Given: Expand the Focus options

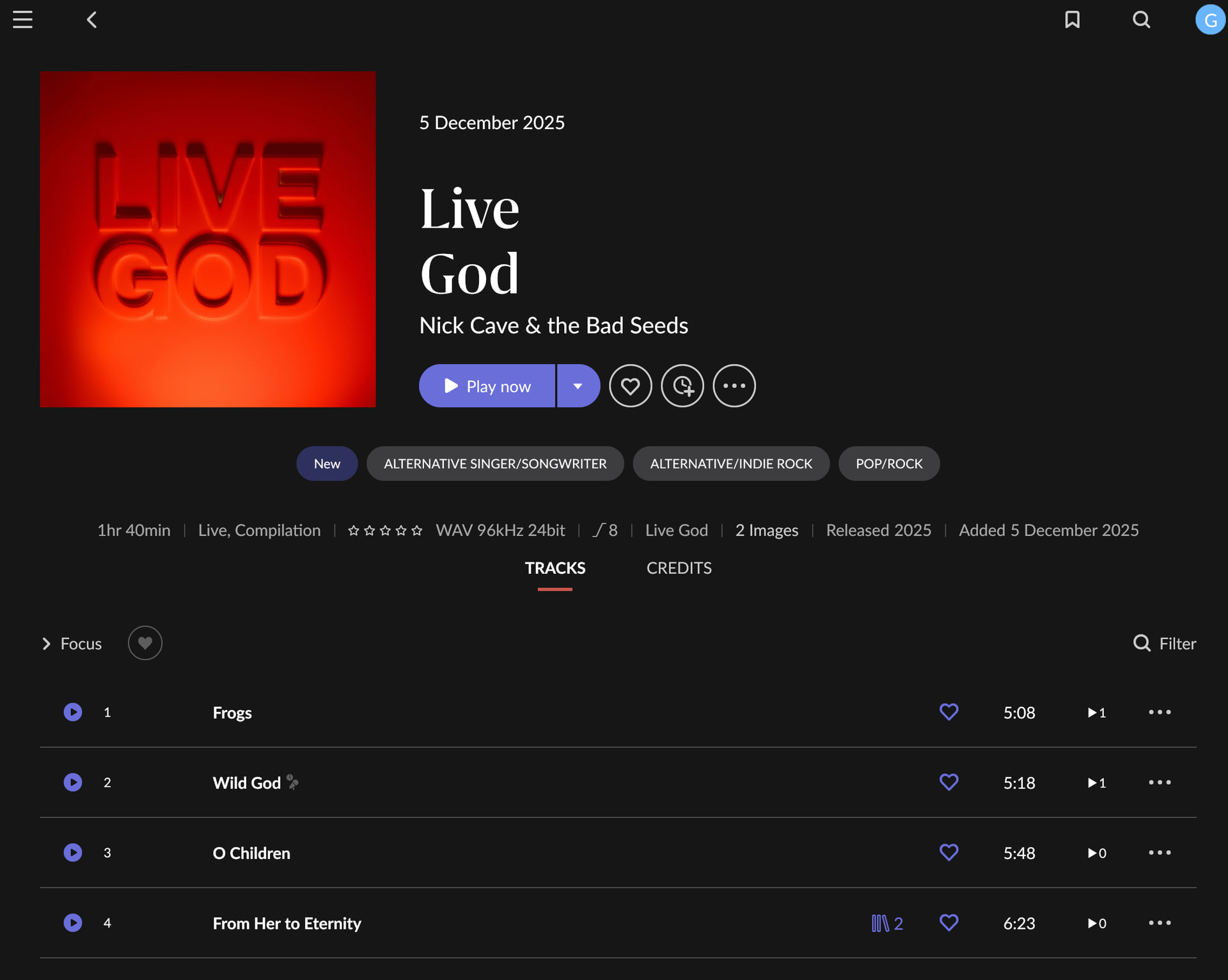Looking at the screenshot, I should pos(72,644).
